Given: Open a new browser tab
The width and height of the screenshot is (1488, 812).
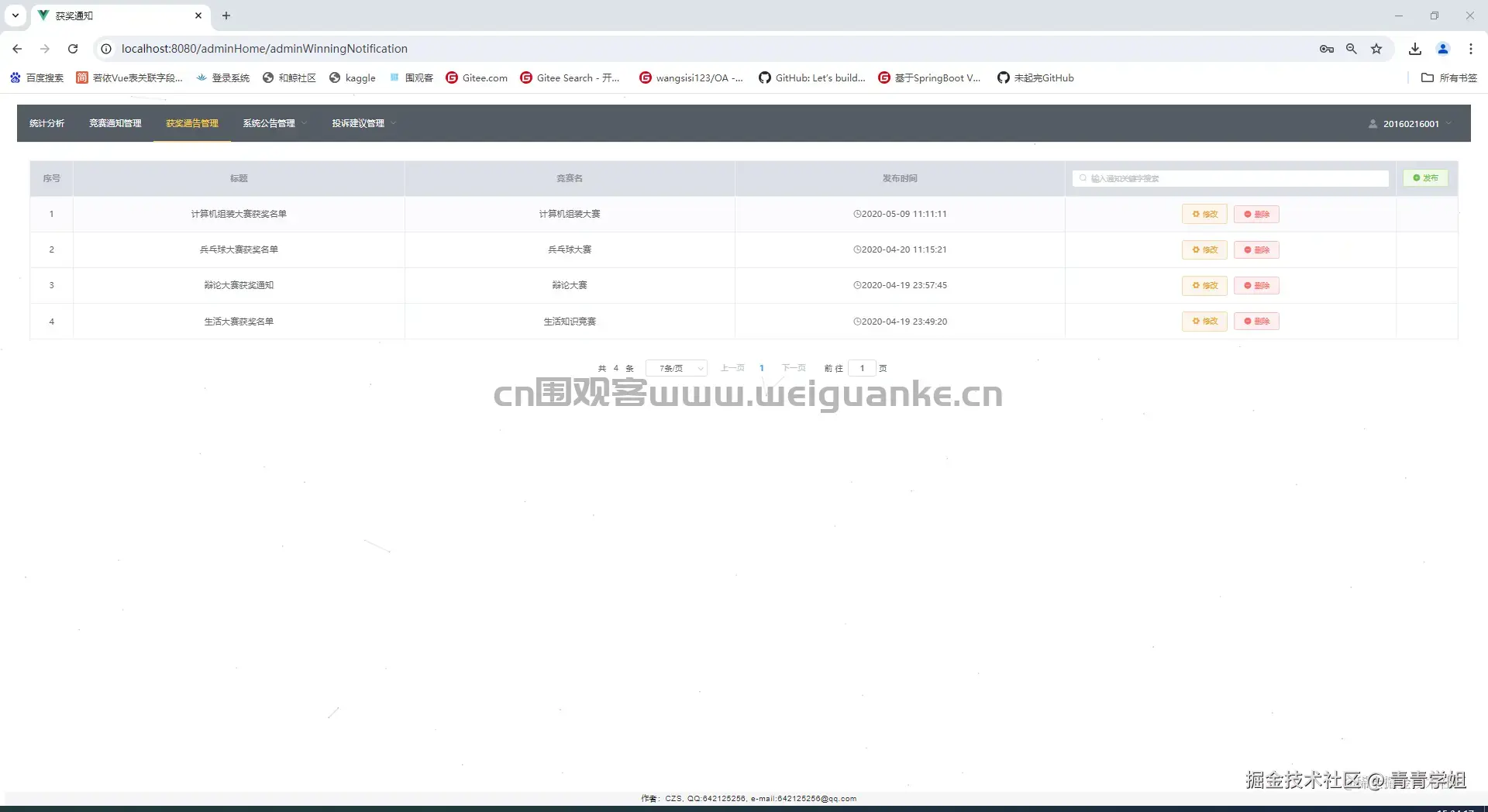Looking at the screenshot, I should point(226,15).
